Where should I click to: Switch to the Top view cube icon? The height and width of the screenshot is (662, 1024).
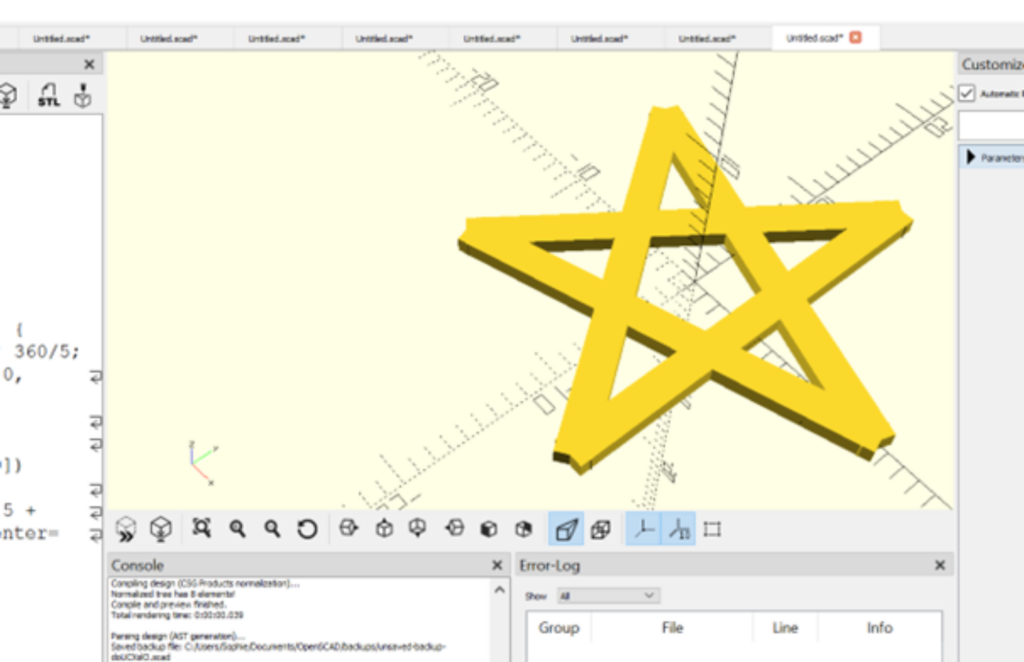point(384,528)
